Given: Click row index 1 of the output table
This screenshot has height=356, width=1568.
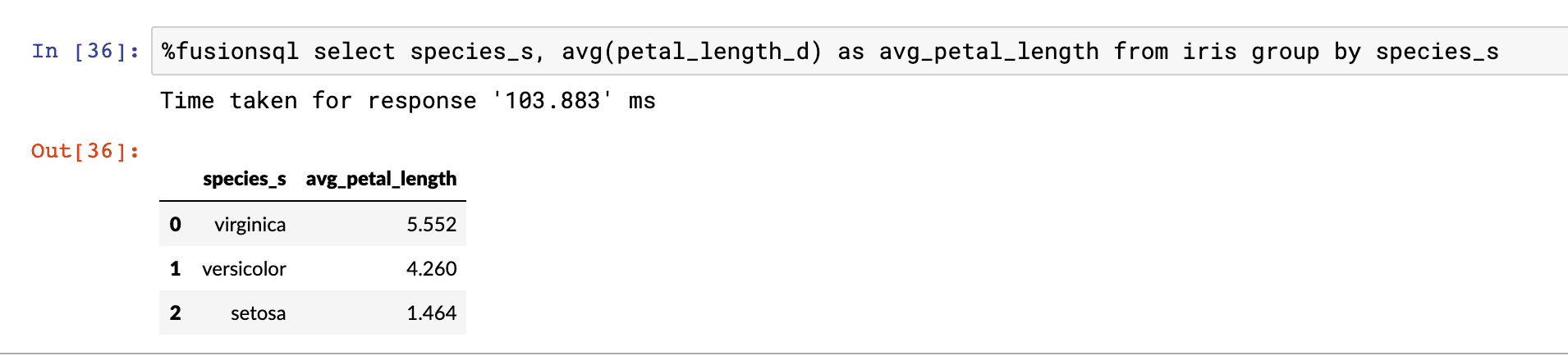Looking at the screenshot, I should 175,269.
